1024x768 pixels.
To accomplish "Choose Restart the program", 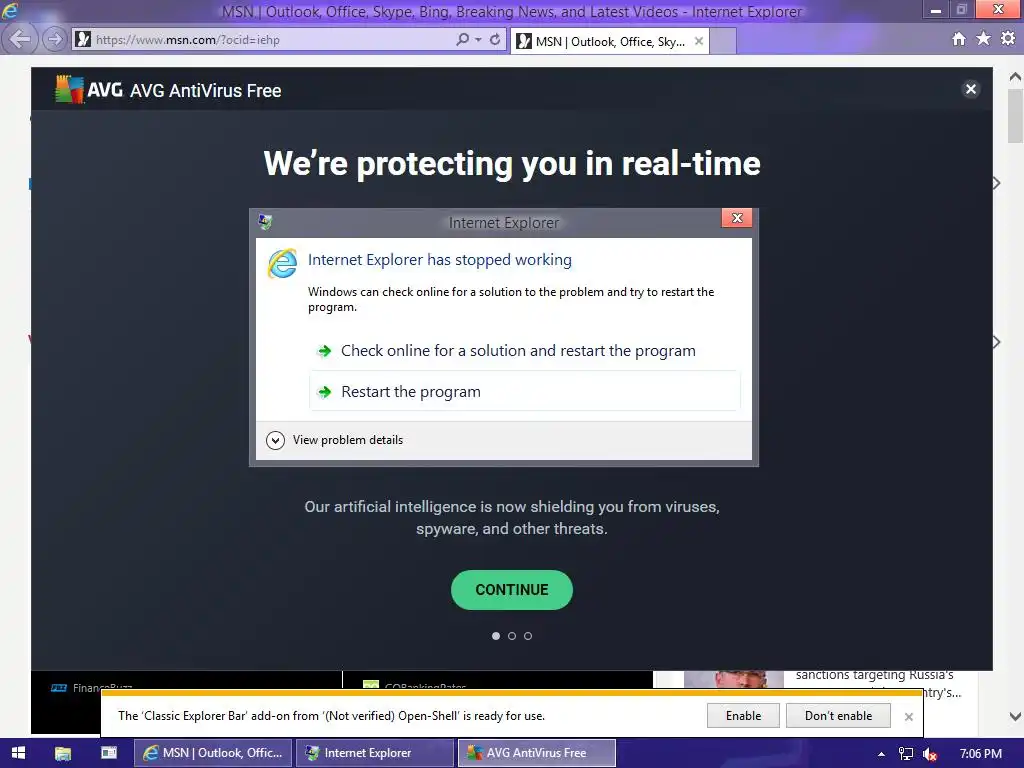I will tap(524, 391).
